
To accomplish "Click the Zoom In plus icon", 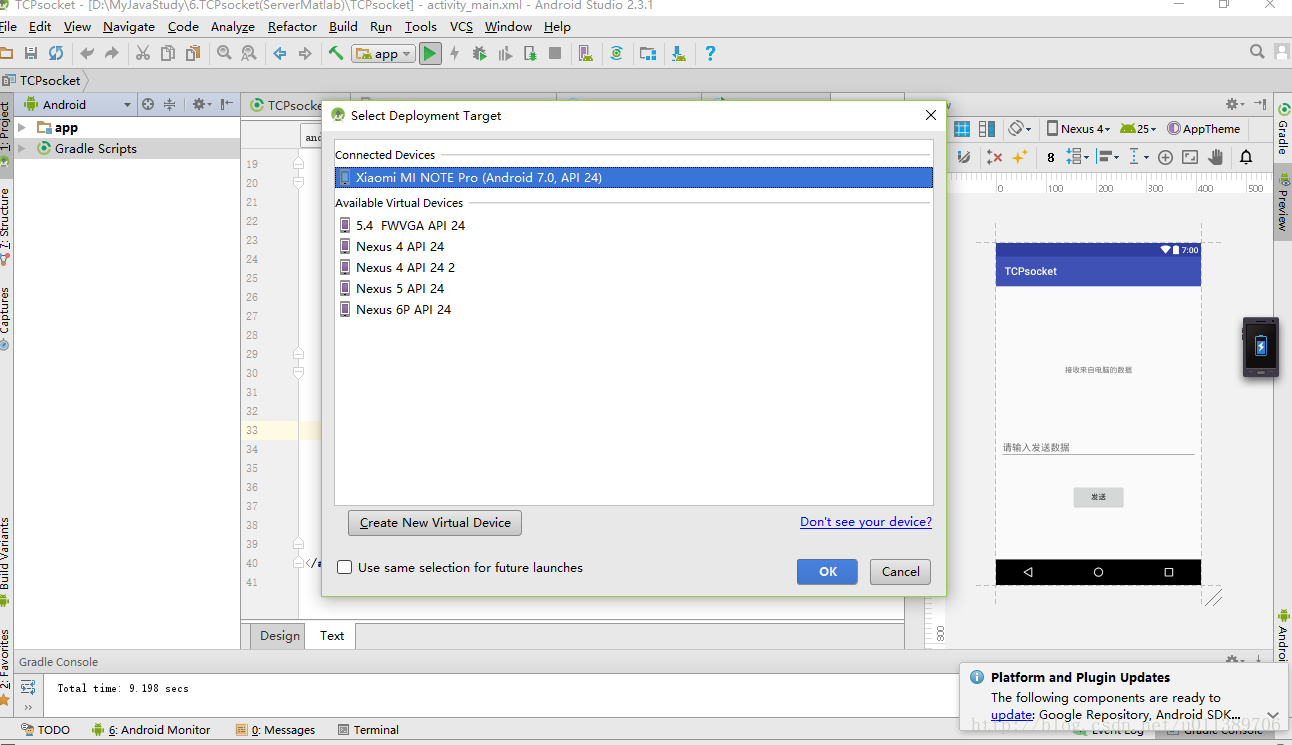I will point(1165,157).
